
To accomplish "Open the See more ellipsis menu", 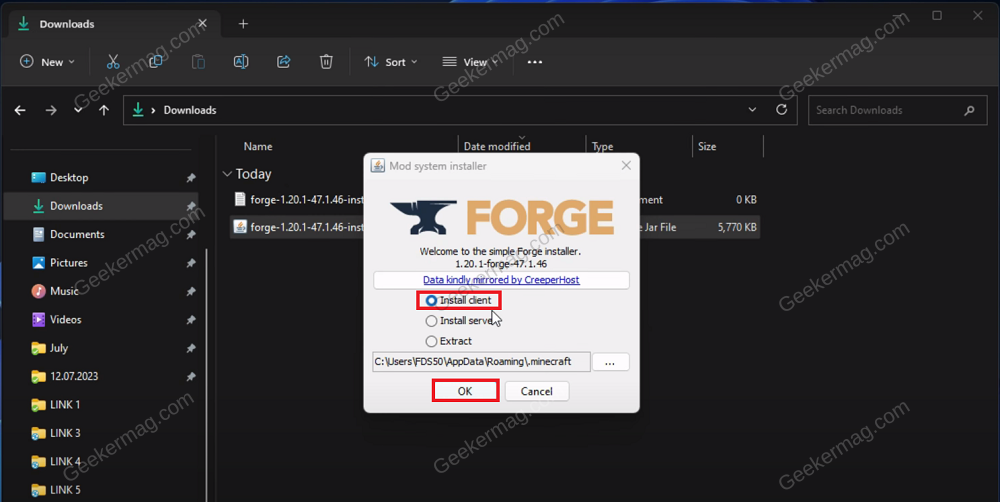I will pos(535,62).
